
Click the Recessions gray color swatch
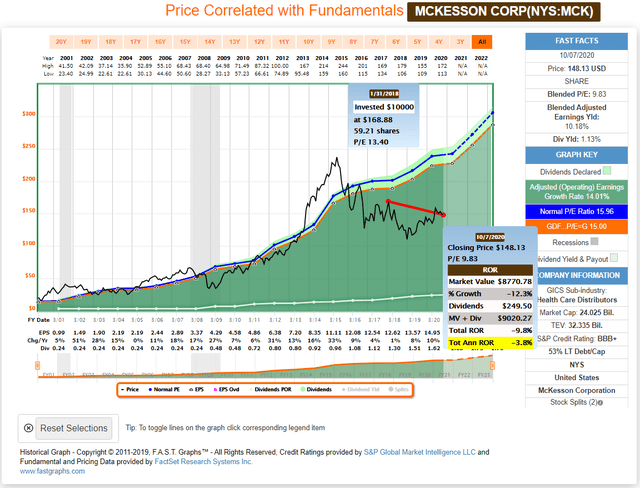[x=594, y=241]
